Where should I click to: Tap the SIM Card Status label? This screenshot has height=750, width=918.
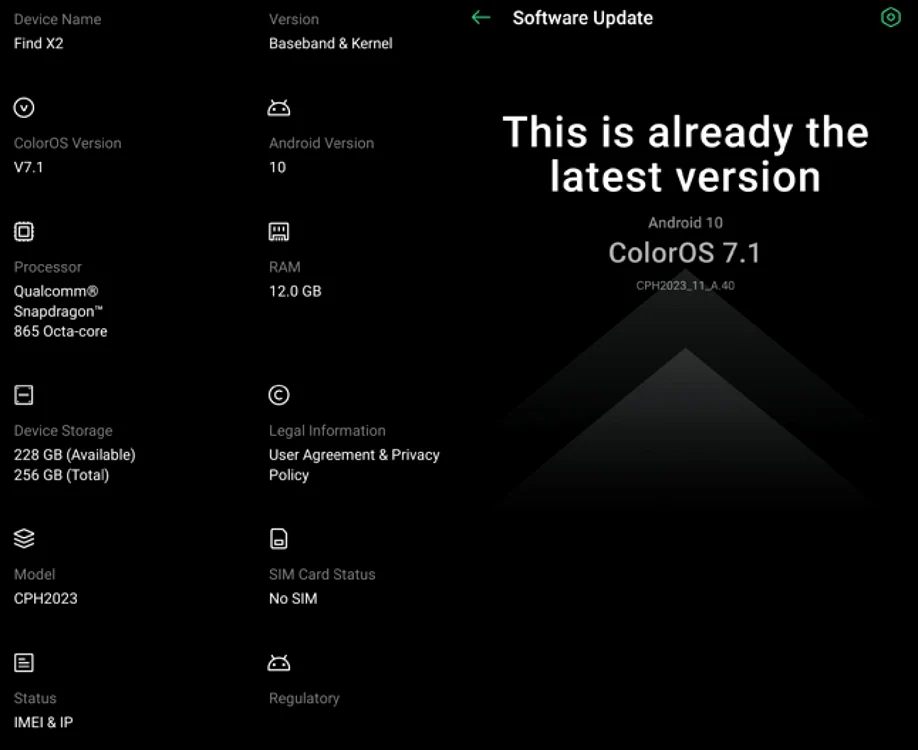pyautogui.click(x=322, y=574)
